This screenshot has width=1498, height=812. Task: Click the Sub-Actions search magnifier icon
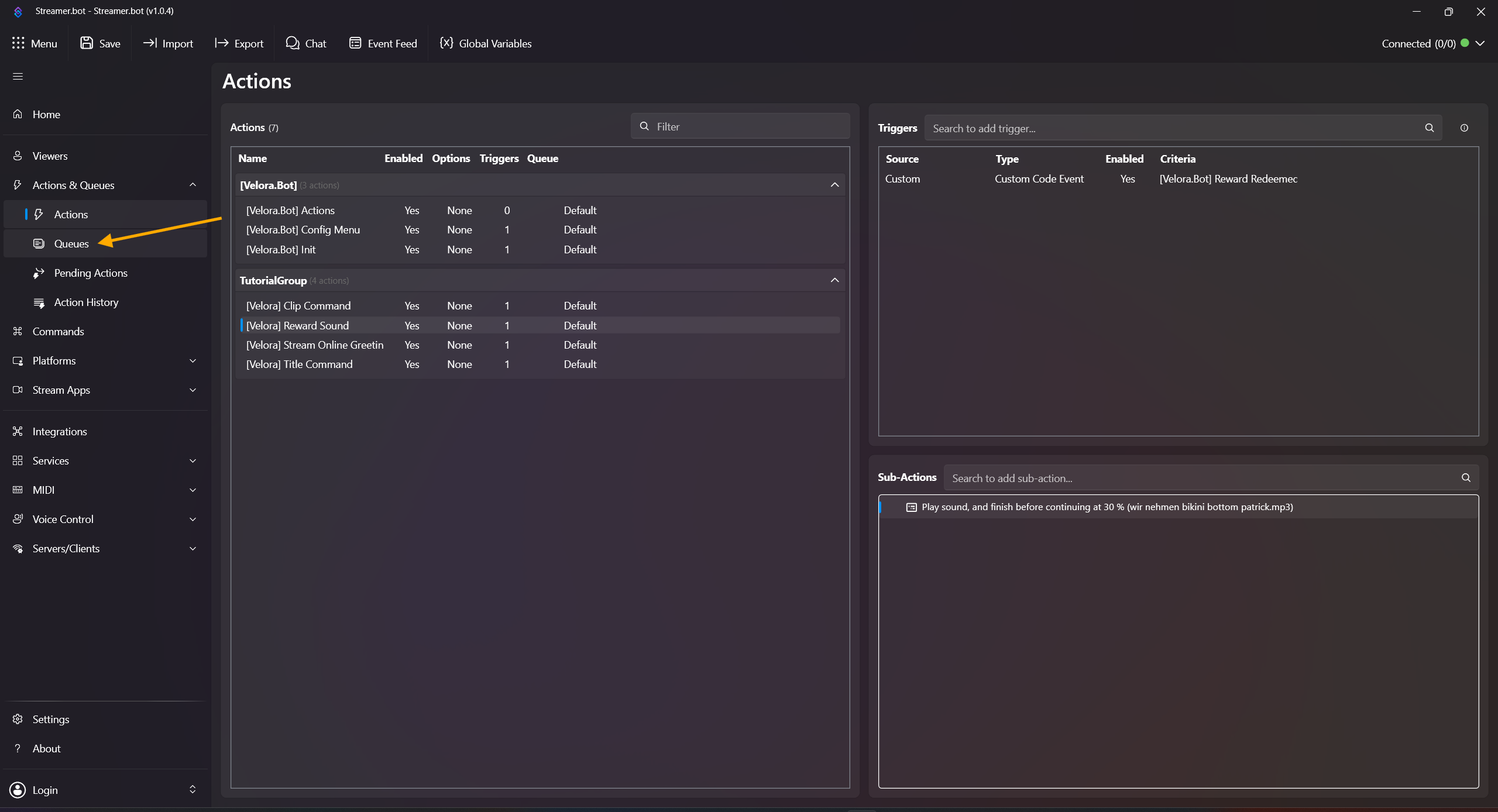point(1466,478)
